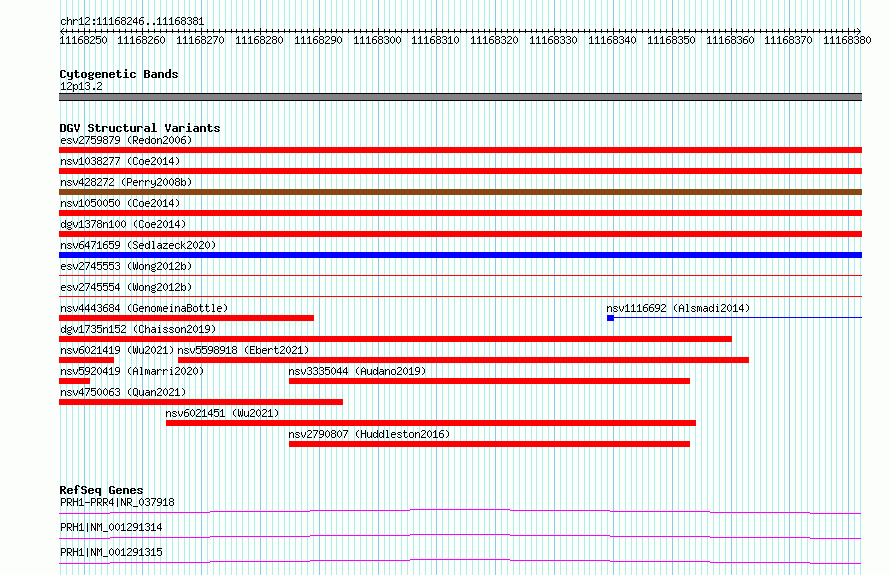Click nsv5920419 (Almarri2020) label
Image resolution: width=890 pixels, height=575 pixels.
(x=132, y=371)
